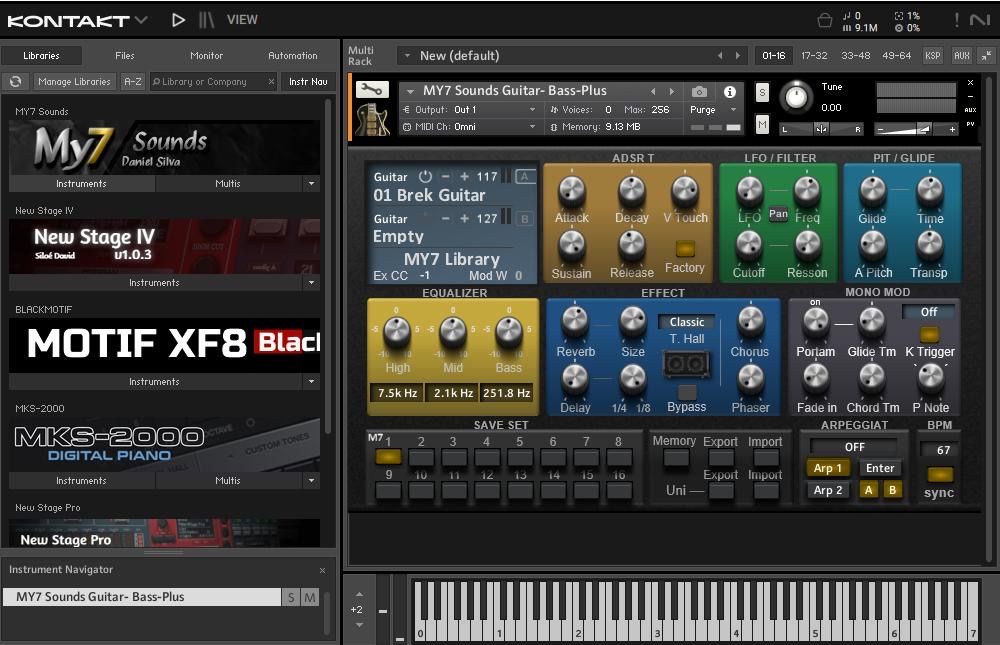Toggle the Memory button
The image size is (1000, 645).
point(675,457)
